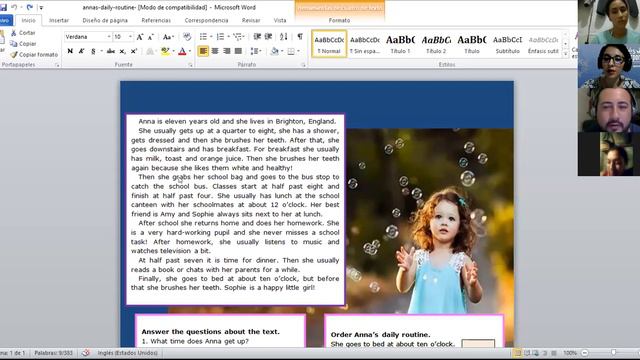
Task: Decrease font size with shrink icon
Action: (151, 37)
